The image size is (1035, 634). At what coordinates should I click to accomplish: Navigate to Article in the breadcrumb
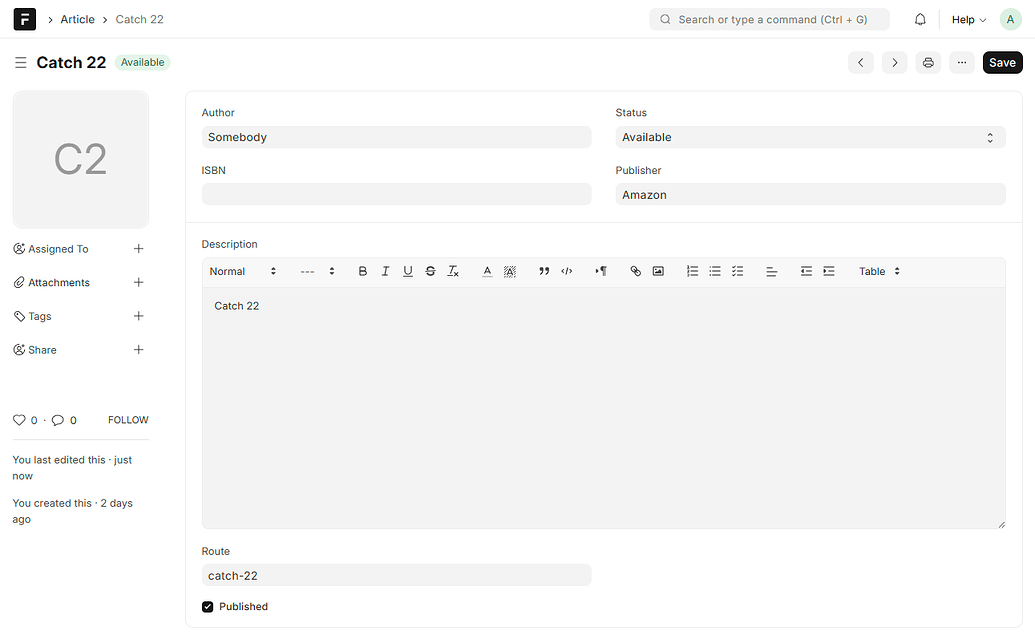tap(77, 18)
